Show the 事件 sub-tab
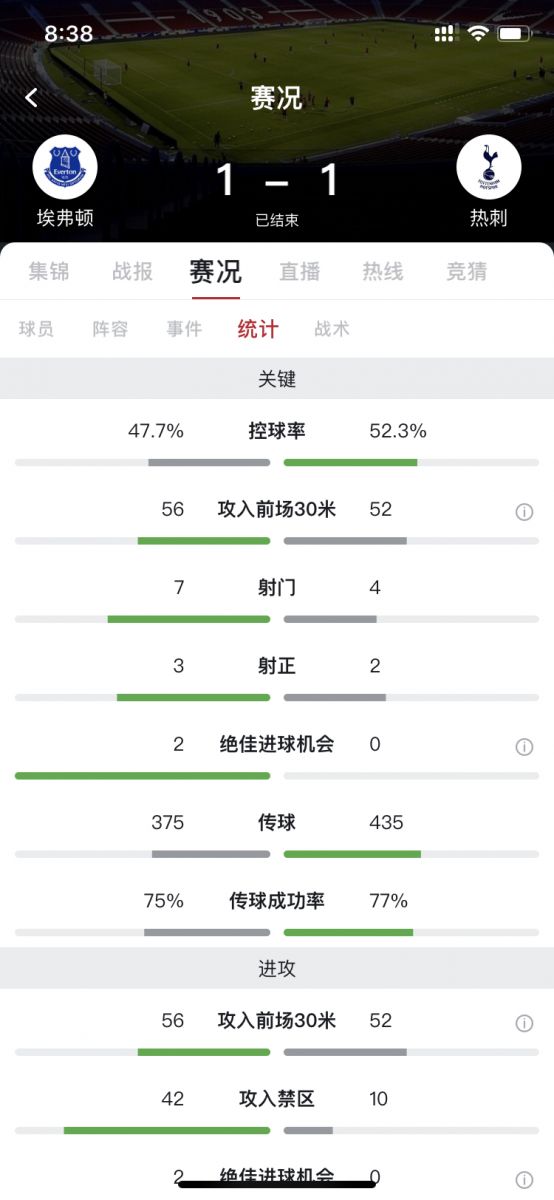This screenshot has height=1200, width=554. 184,329
